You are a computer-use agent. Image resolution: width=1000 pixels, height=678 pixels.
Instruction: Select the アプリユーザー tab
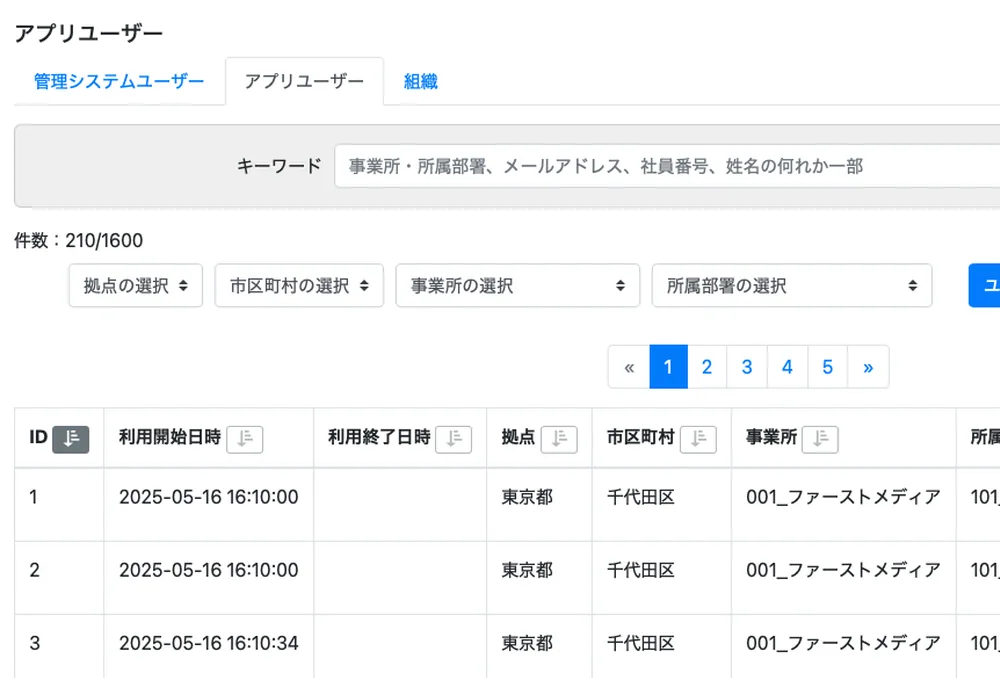(304, 82)
